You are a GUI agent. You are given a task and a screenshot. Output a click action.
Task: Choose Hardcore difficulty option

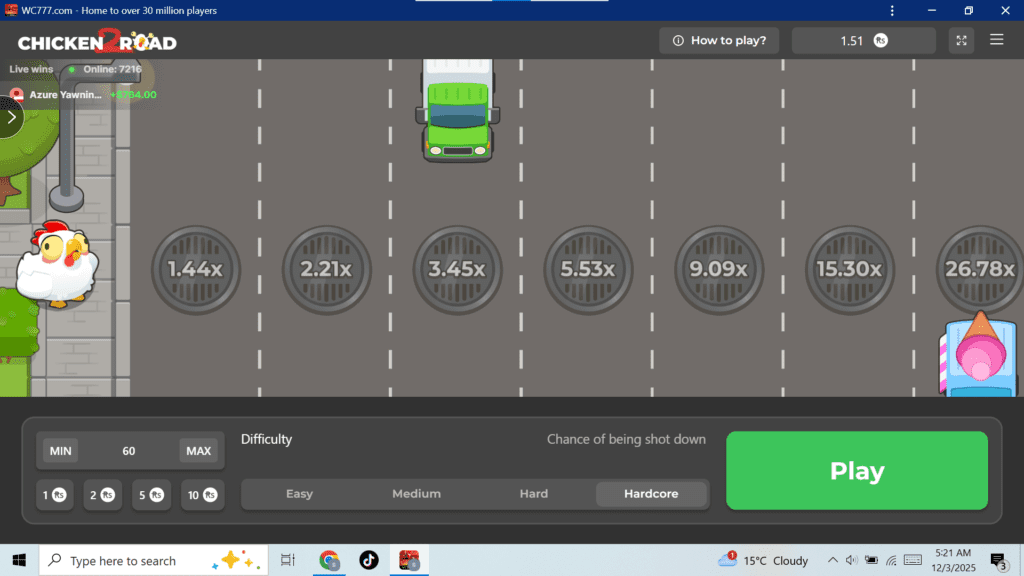tap(651, 494)
